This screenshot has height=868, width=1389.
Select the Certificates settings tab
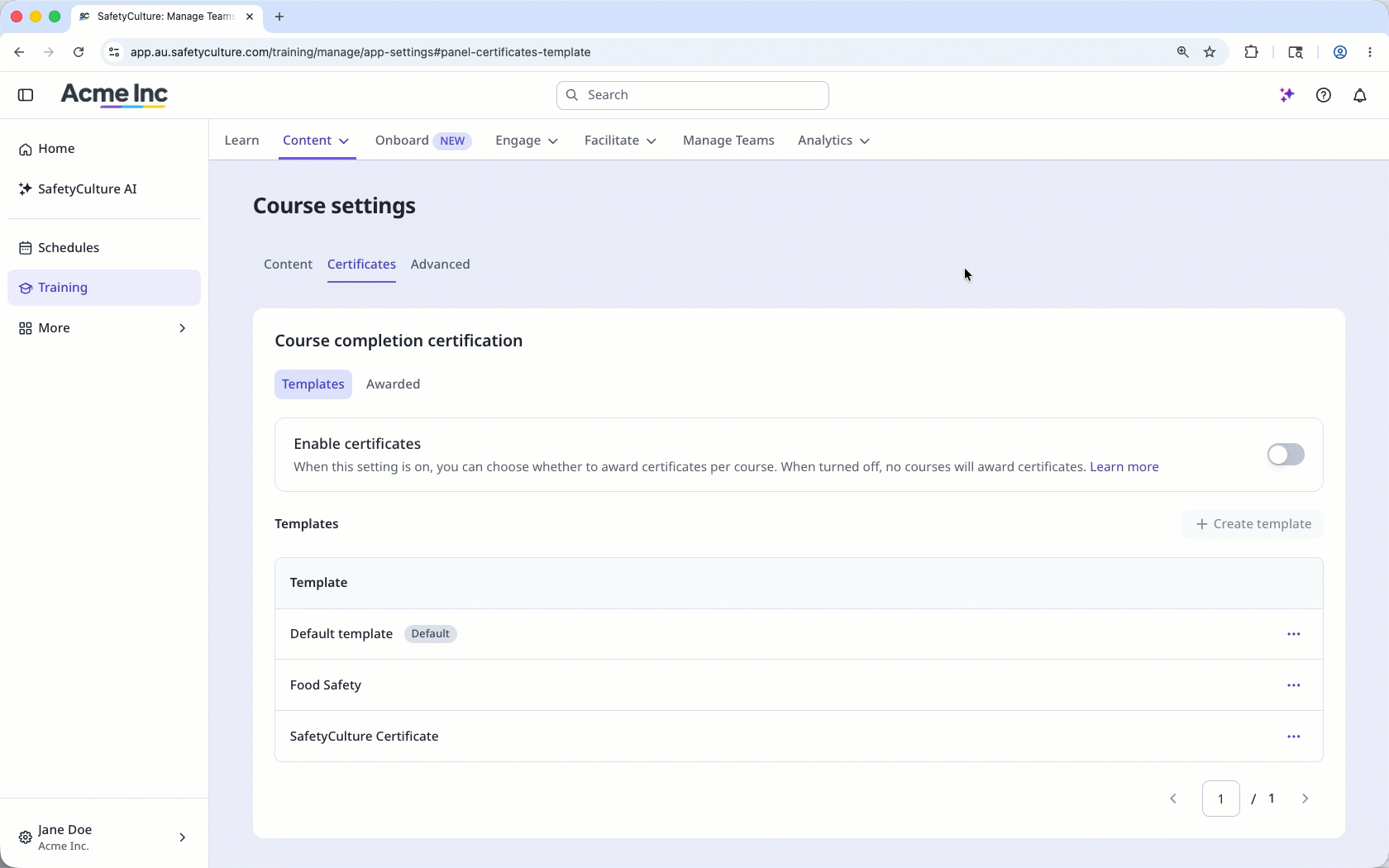(x=361, y=265)
